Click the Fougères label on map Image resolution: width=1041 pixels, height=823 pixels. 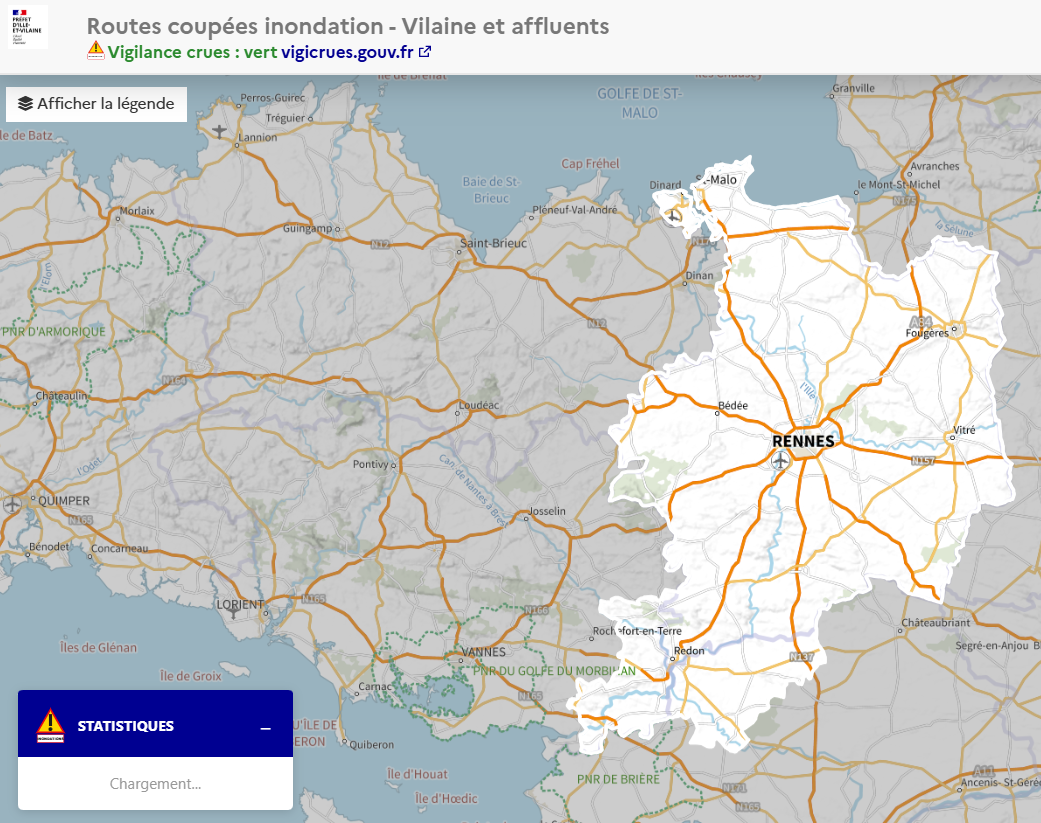(927, 333)
